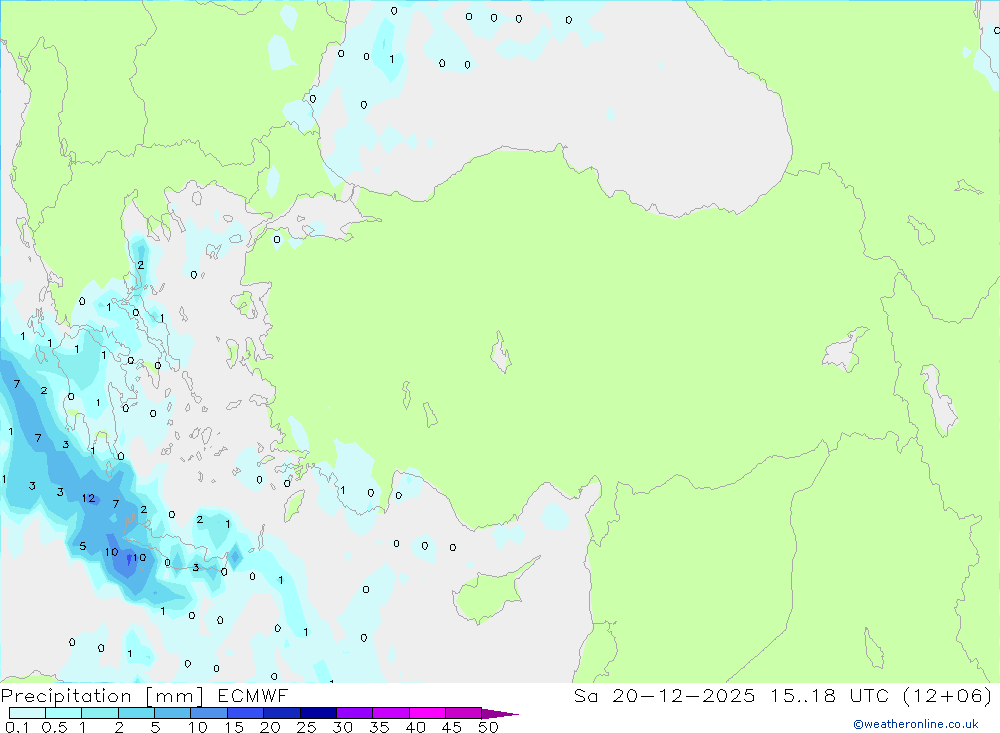
Task: Click the legend label '25'
Action: click(x=307, y=727)
